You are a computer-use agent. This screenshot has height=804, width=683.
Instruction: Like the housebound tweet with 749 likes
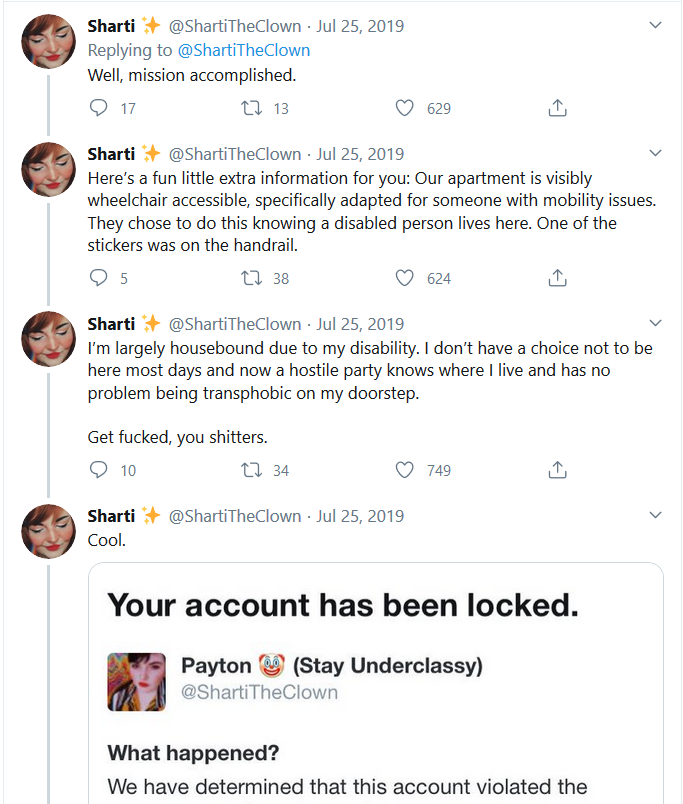(404, 470)
